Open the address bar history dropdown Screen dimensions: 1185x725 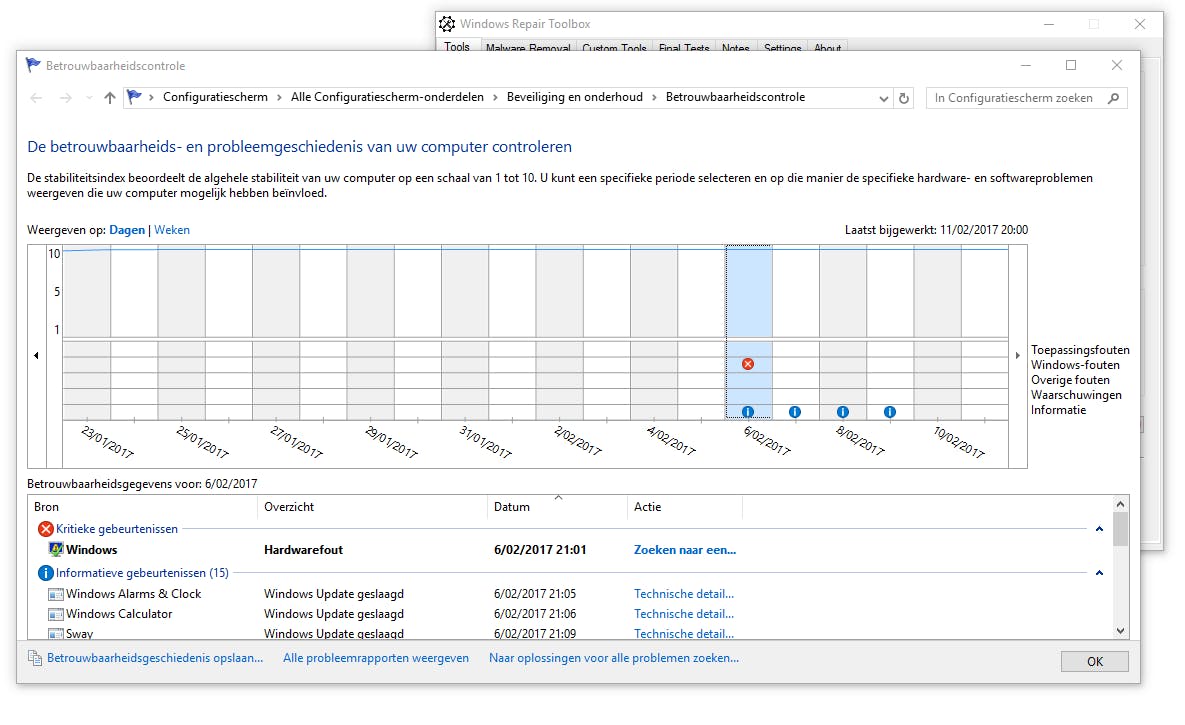coord(883,98)
